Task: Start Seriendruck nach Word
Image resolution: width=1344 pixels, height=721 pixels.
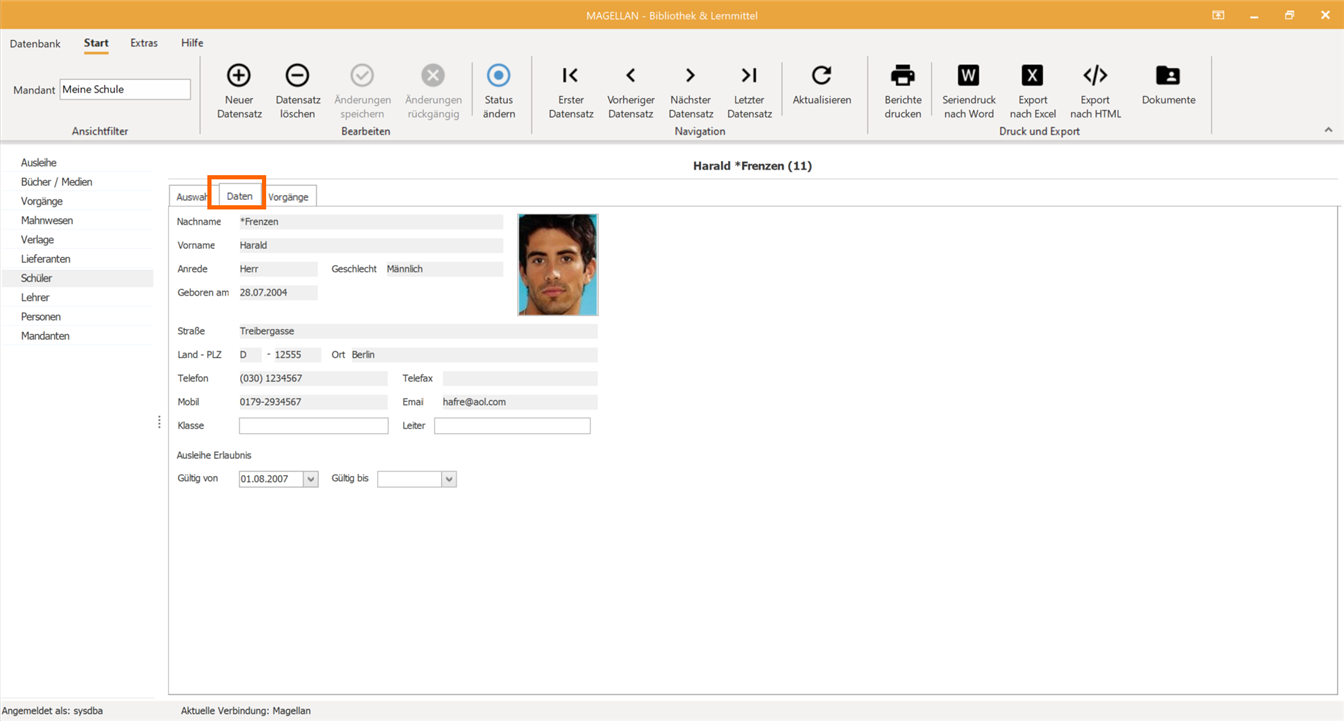Action: pyautogui.click(x=968, y=90)
